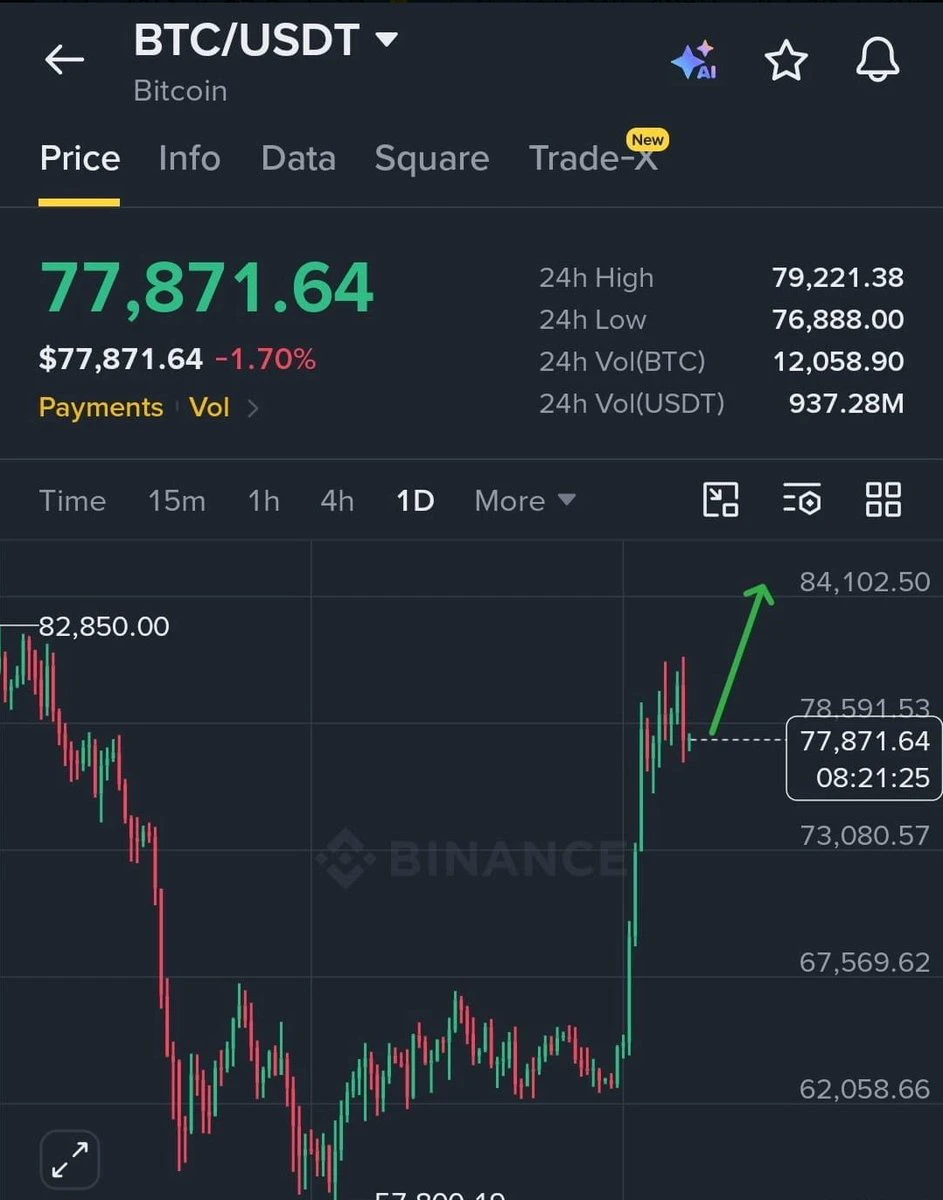Viewport: 943px width, 1200px height.
Task: Select the 1D chart interval
Action: pyautogui.click(x=415, y=500)
